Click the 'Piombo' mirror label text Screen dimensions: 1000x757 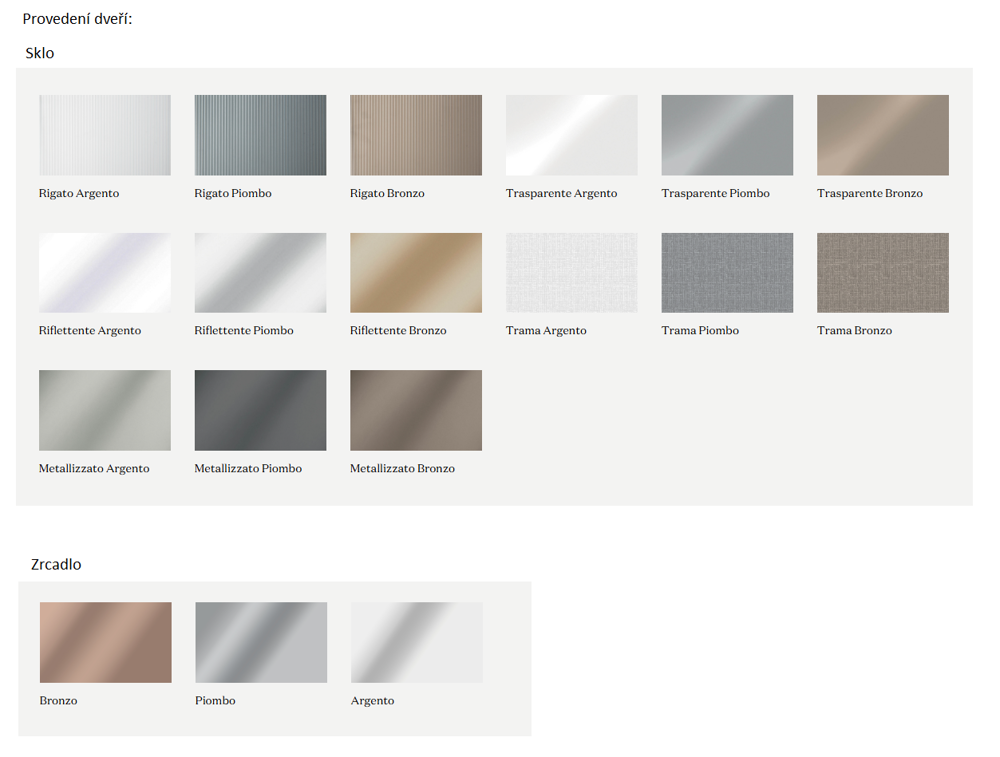click(x=215, y=700)
